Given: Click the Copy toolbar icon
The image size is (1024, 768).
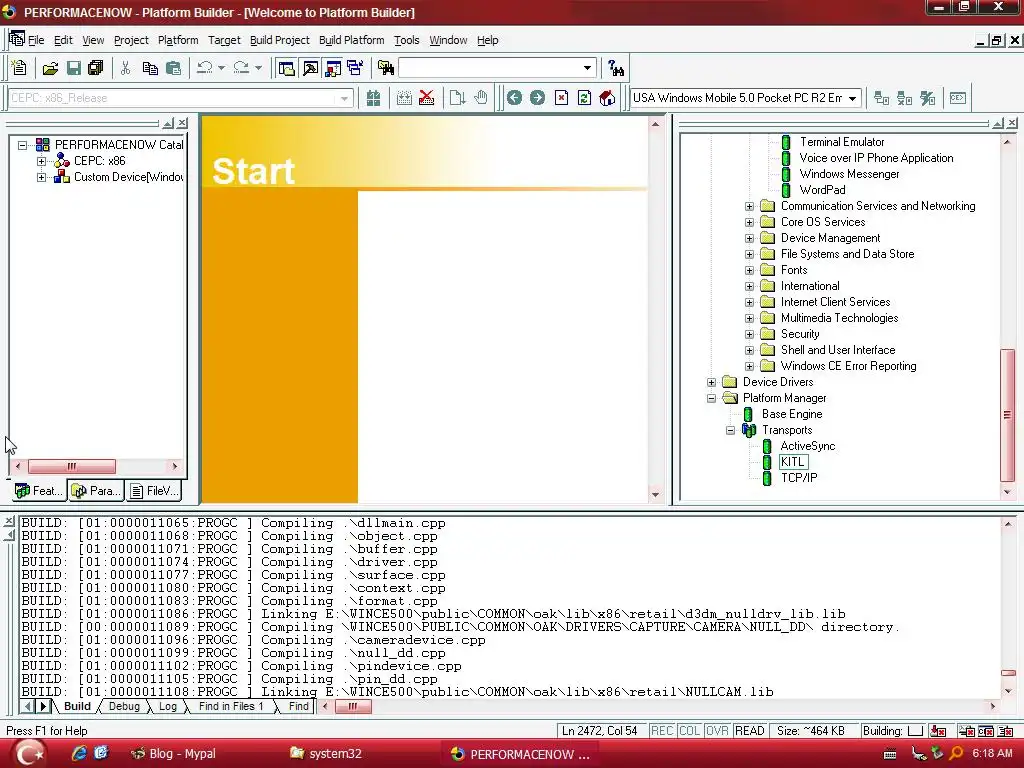Looking at the screenshot, I should pos(150,68).
